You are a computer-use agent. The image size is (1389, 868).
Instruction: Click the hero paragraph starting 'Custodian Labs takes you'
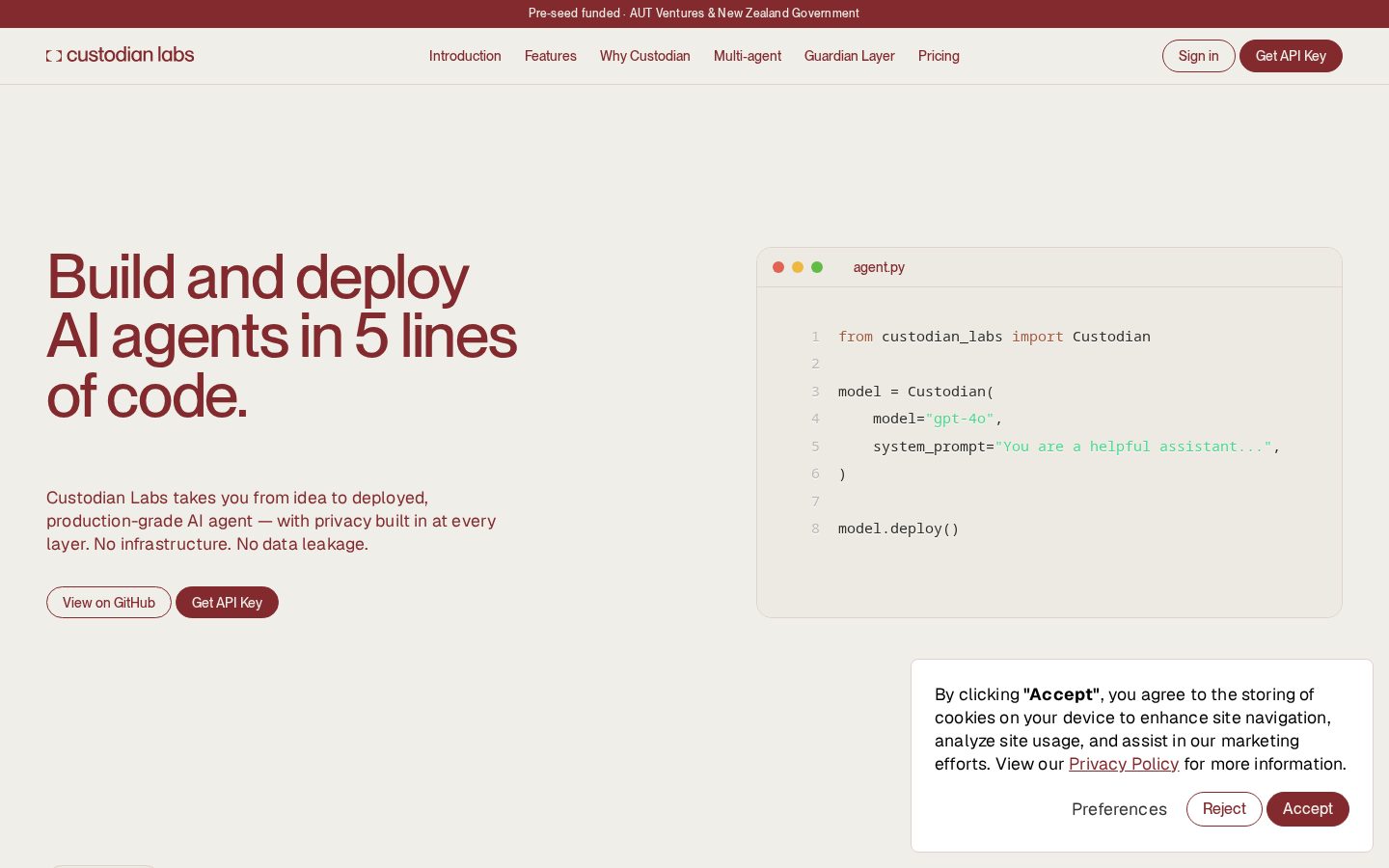pyautogui.click(x=271, y=521)
